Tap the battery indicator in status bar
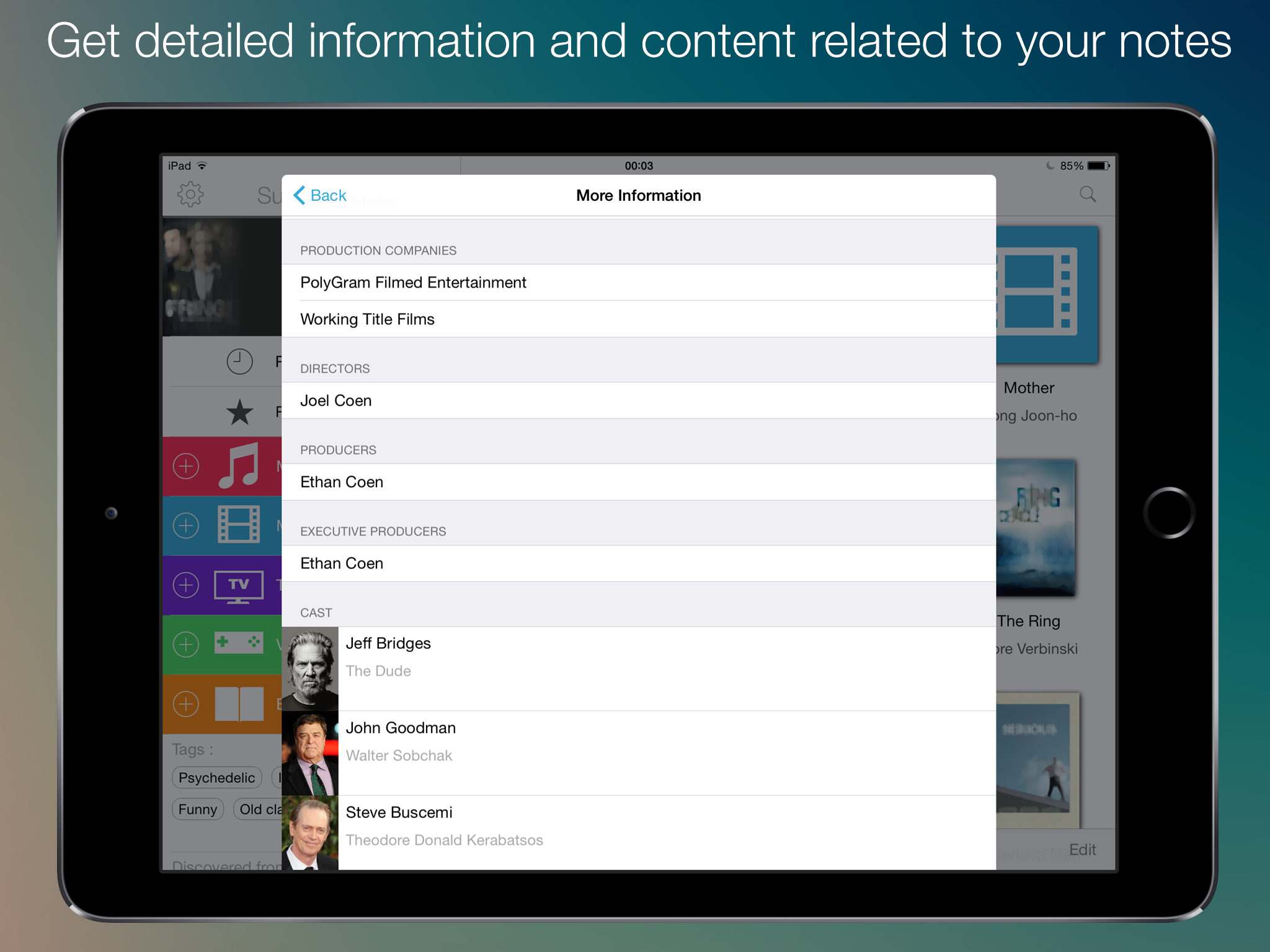The width and height of the screenshot is (1270, 952). pyautogui.click(x=1098, y=165)
